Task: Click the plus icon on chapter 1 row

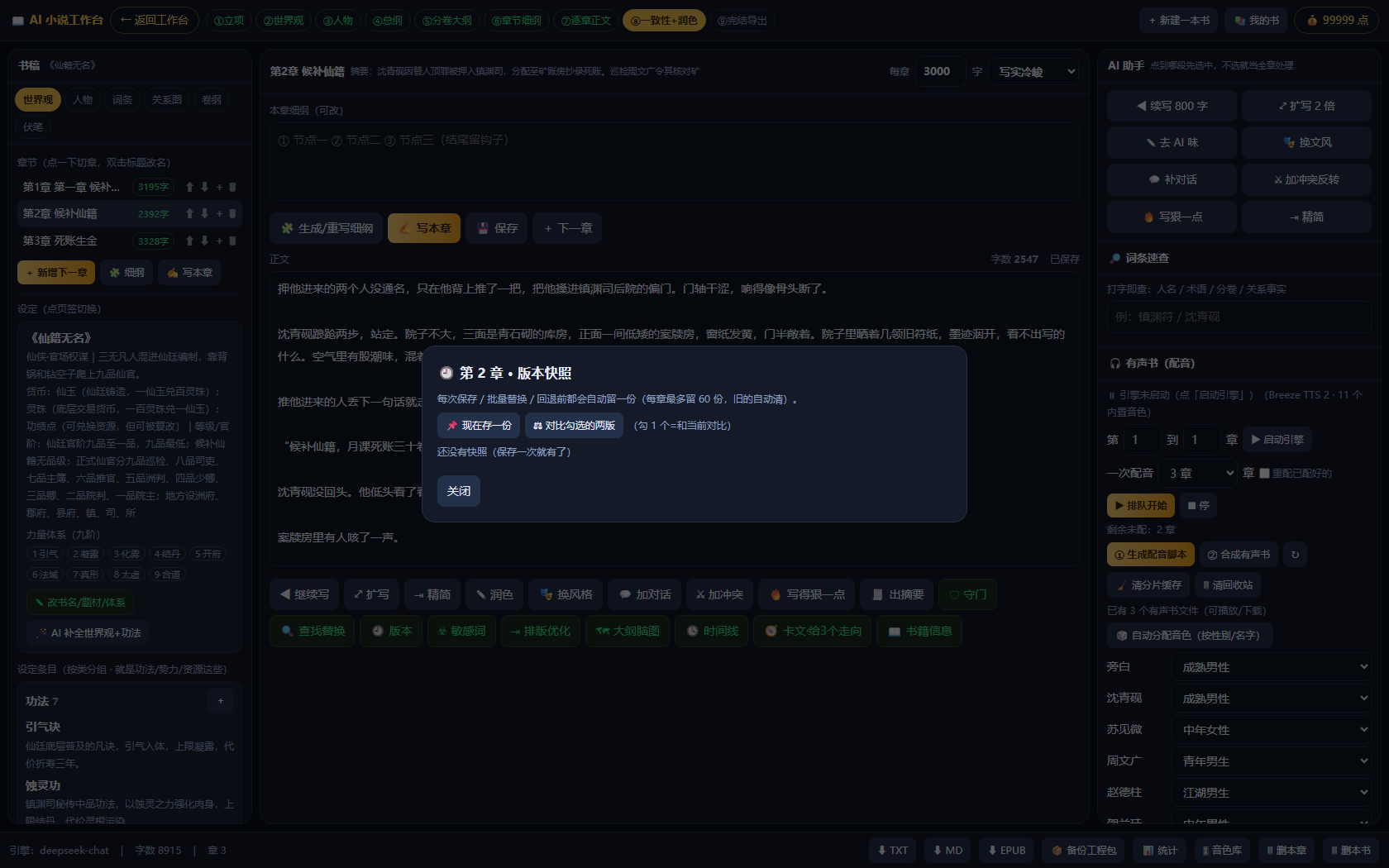Action: coord(220,188)
